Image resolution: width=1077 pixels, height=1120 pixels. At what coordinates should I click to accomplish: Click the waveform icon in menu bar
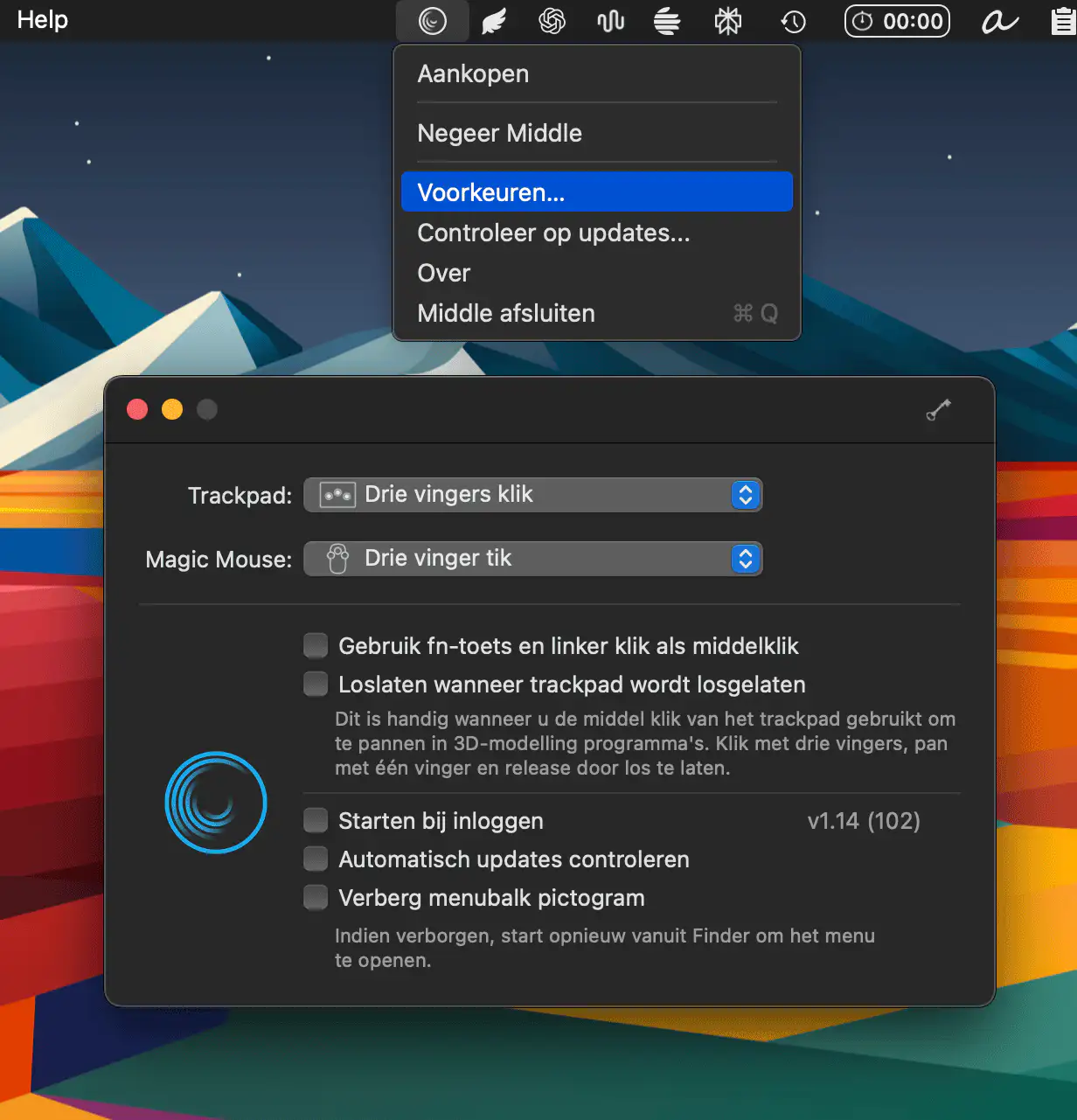610,21
